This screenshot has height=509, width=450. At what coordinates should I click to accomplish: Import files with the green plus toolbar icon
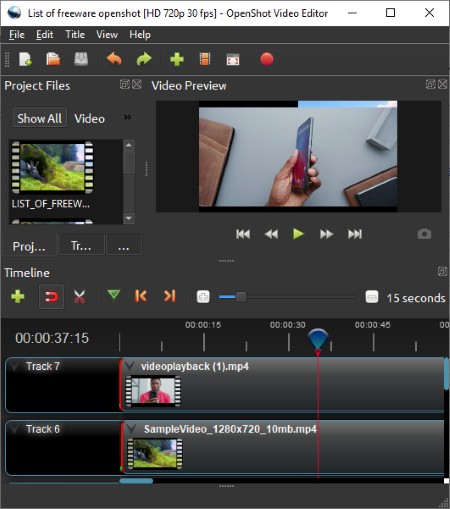click(x=177, y=60)
